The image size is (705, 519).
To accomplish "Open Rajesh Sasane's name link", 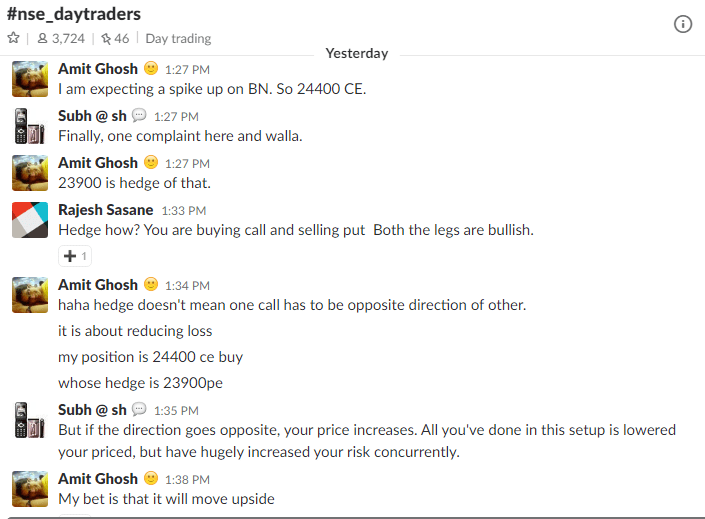I will click(106, 210).
